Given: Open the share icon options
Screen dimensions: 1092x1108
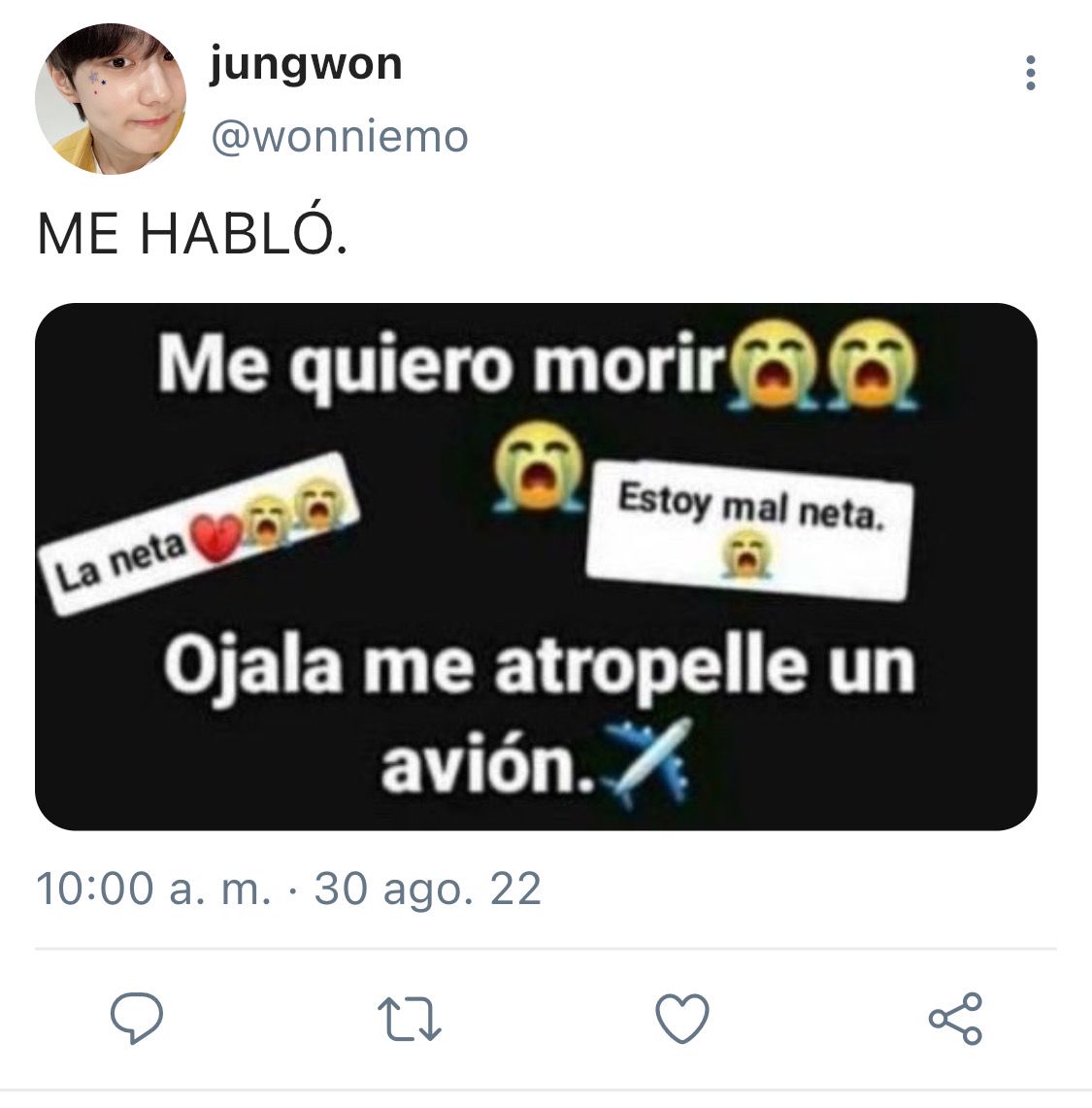Looking at the screenshot, I should tap(956, 1019).
